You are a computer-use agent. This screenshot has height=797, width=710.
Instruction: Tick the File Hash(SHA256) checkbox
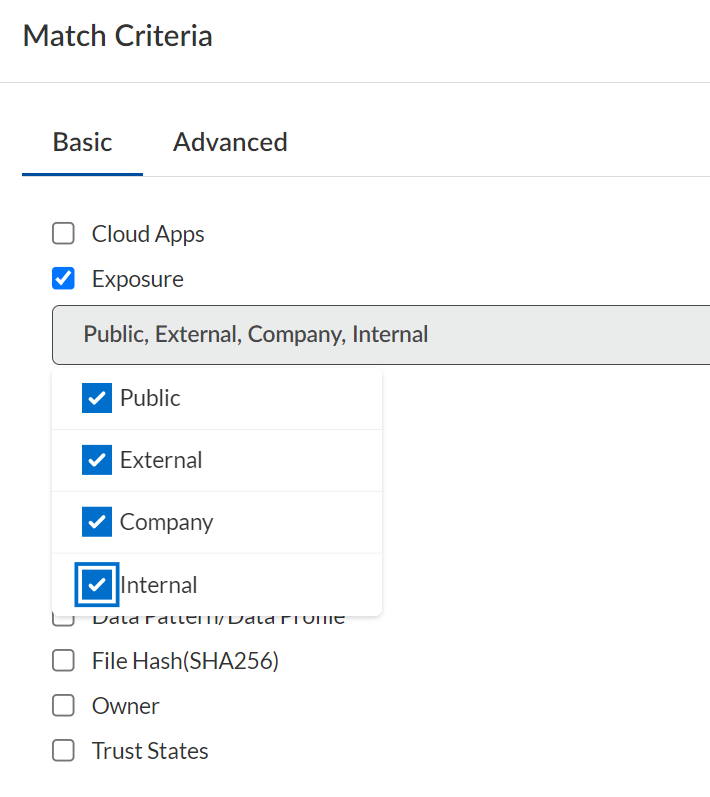pyautogui.click(x=63, y=661)
